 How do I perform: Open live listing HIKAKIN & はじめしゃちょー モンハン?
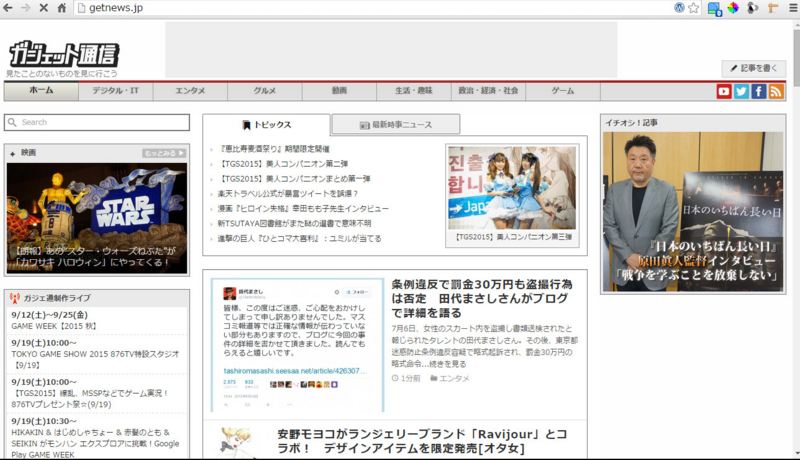tap(95, 443)
